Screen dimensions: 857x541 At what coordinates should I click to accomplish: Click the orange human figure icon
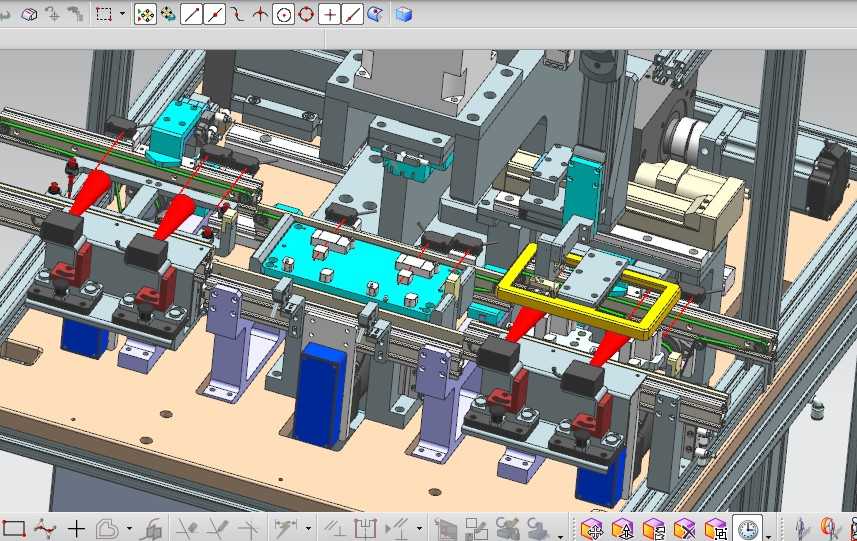[829, 528]
